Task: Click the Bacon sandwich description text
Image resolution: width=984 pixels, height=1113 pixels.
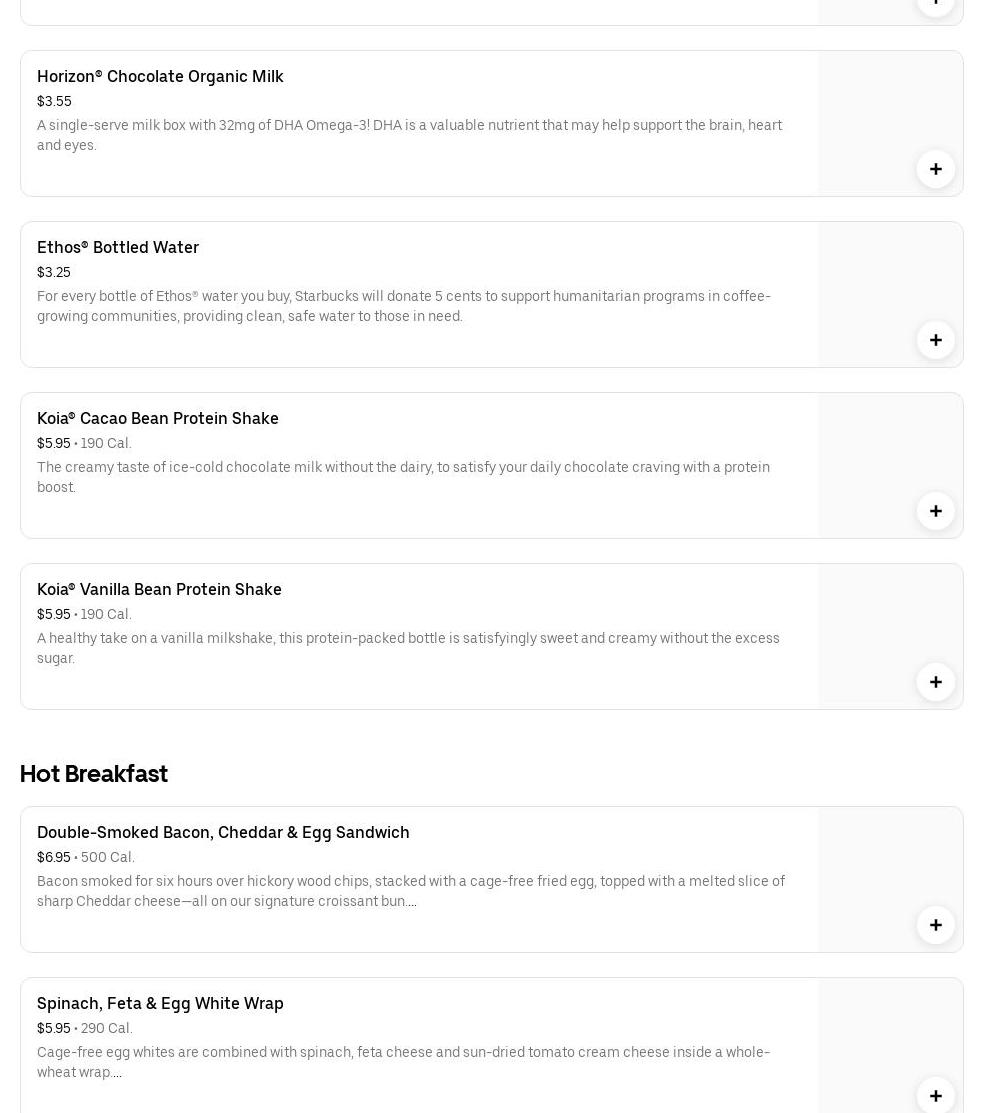Action: [410, 891]
